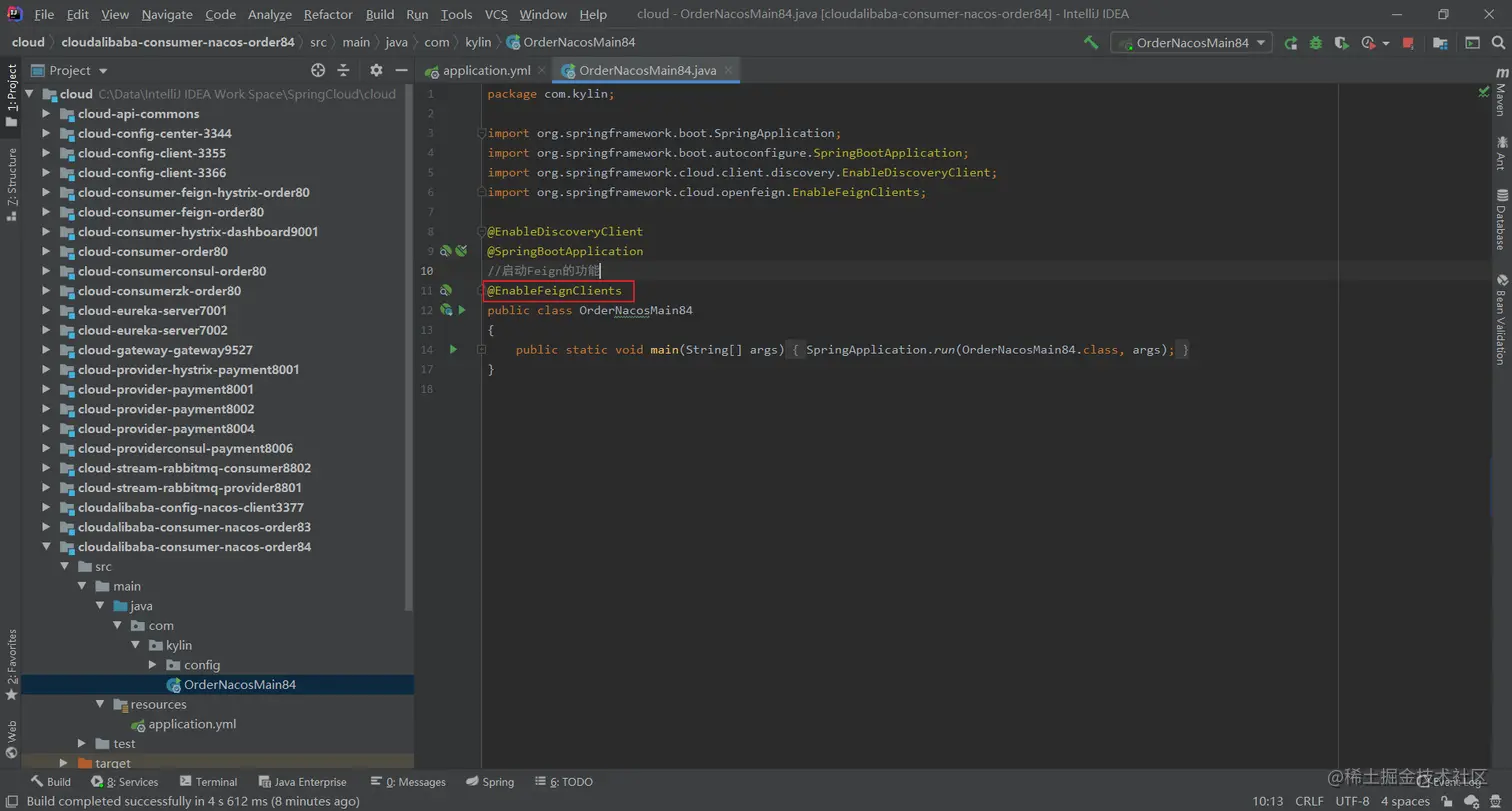Open the Navigate menu

(167, 14)
